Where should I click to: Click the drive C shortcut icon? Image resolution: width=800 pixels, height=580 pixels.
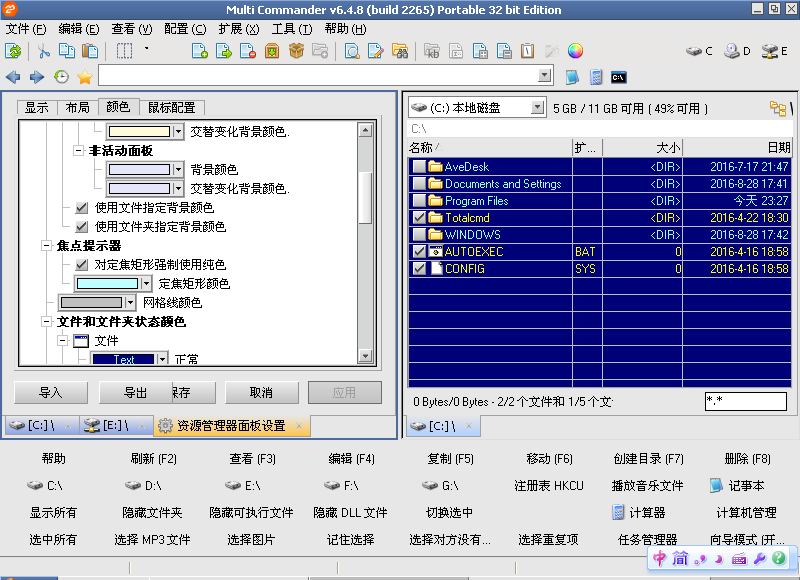pyautogui.click(x=698, y=51)
